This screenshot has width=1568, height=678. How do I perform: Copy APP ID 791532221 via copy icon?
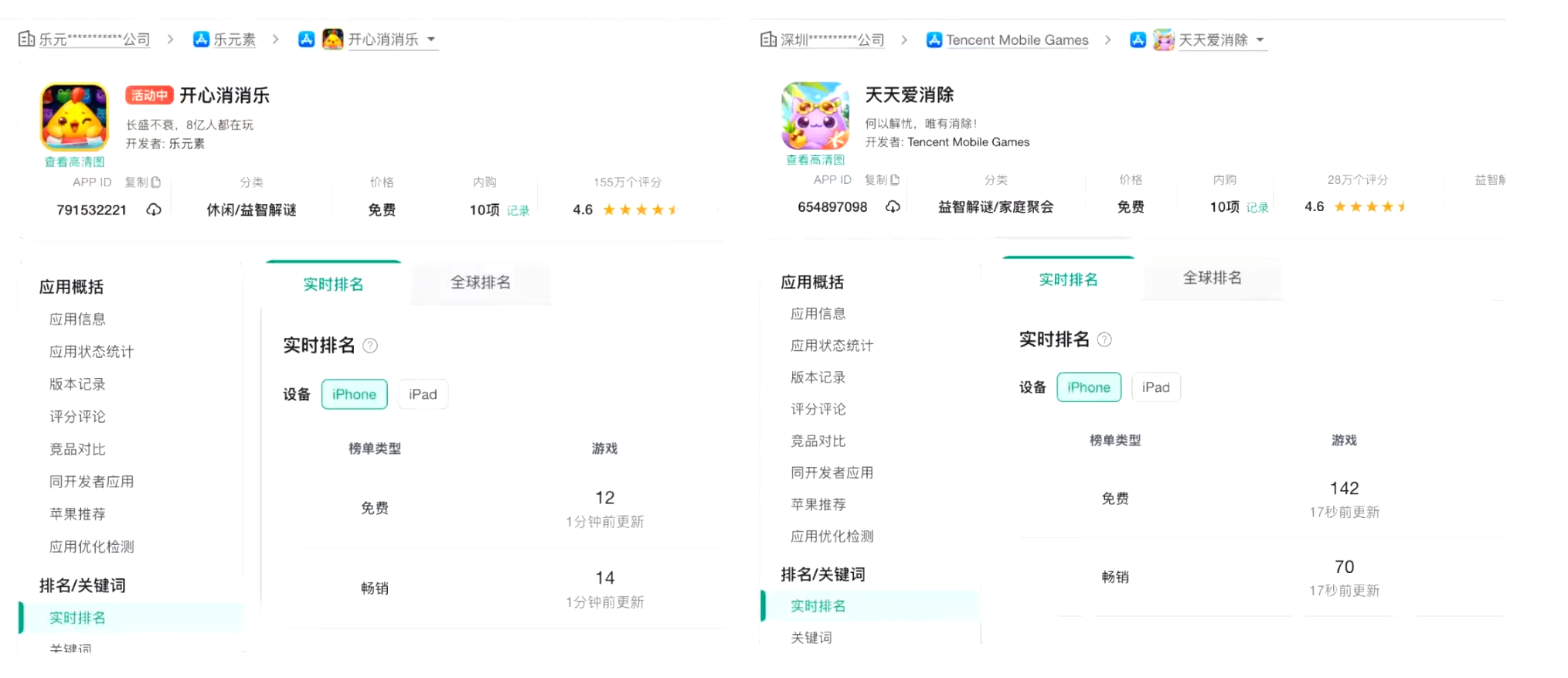[156, 182]
